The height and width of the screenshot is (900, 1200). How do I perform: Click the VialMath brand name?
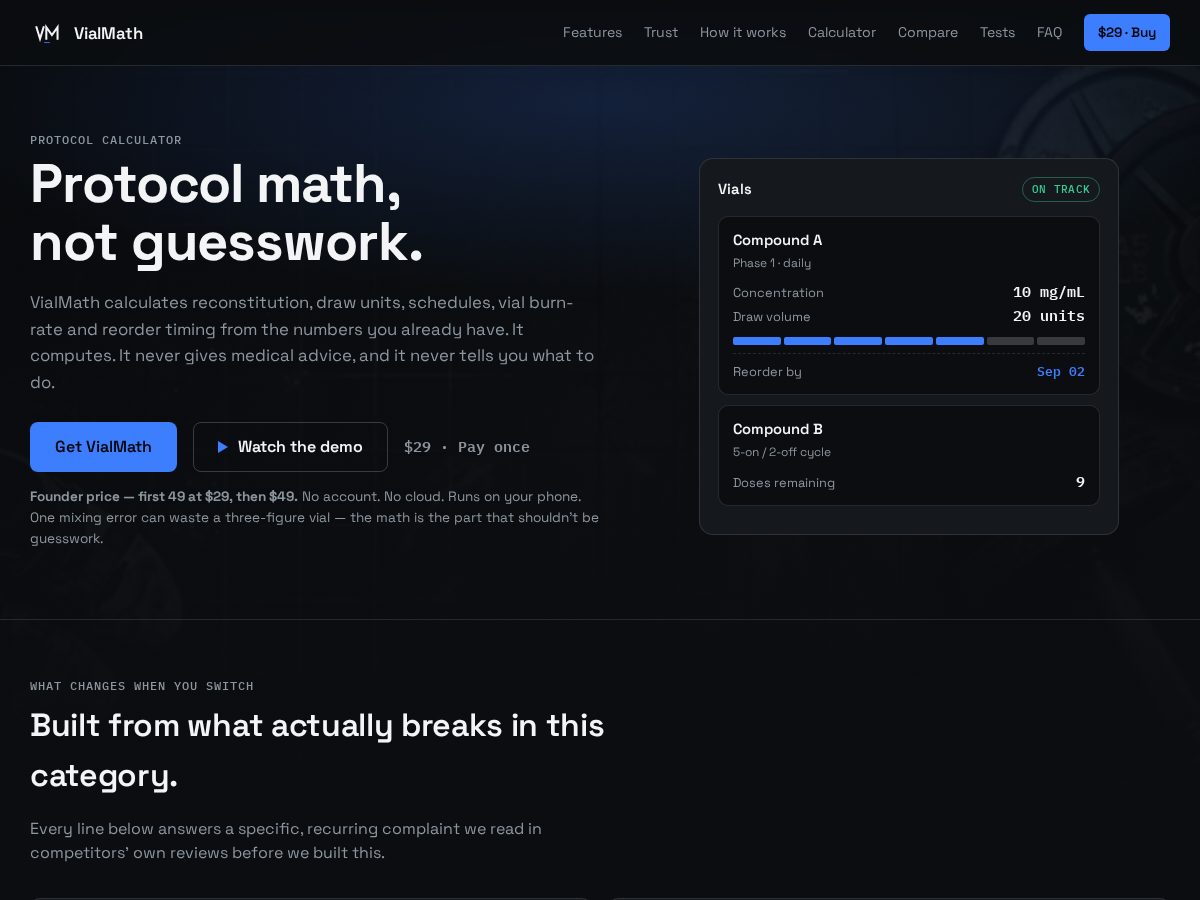(x=108, y=33)
